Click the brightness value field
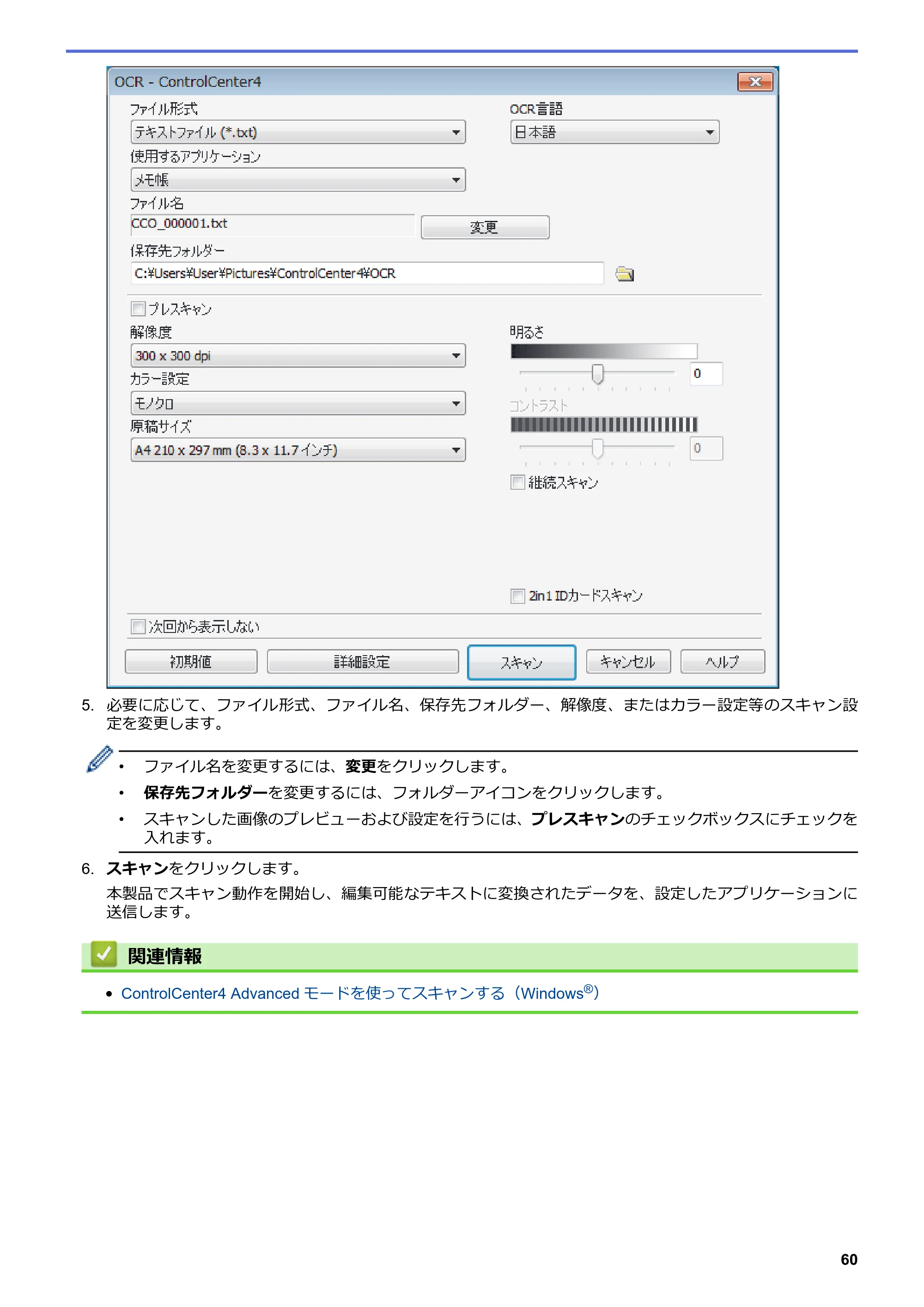The height and width of the screenshot is (1307, 924). [x=706, y=374]
